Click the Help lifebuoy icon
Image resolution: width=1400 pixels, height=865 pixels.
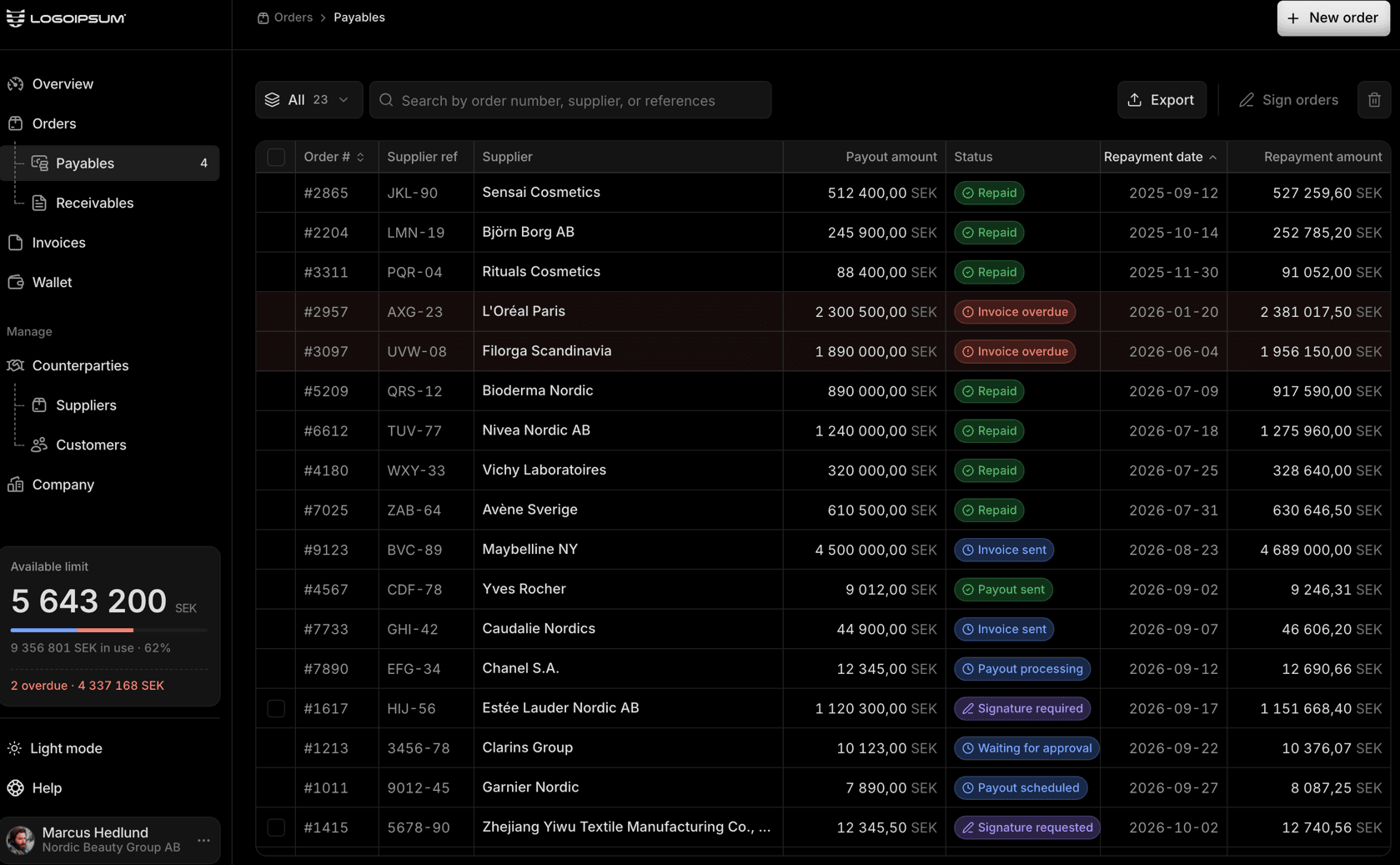[x=15, y=788]
